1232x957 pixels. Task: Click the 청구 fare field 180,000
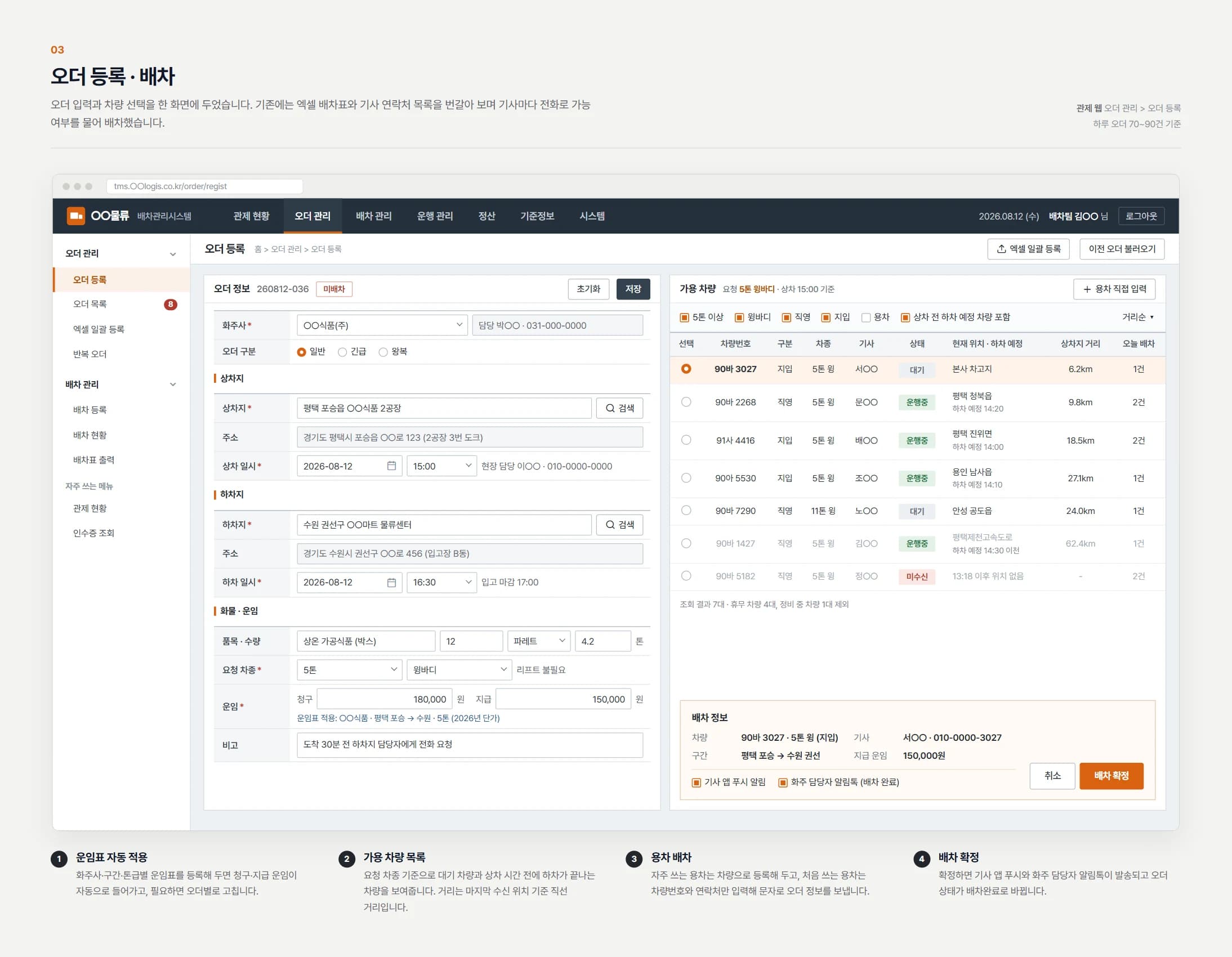click(x=384, y=699)
